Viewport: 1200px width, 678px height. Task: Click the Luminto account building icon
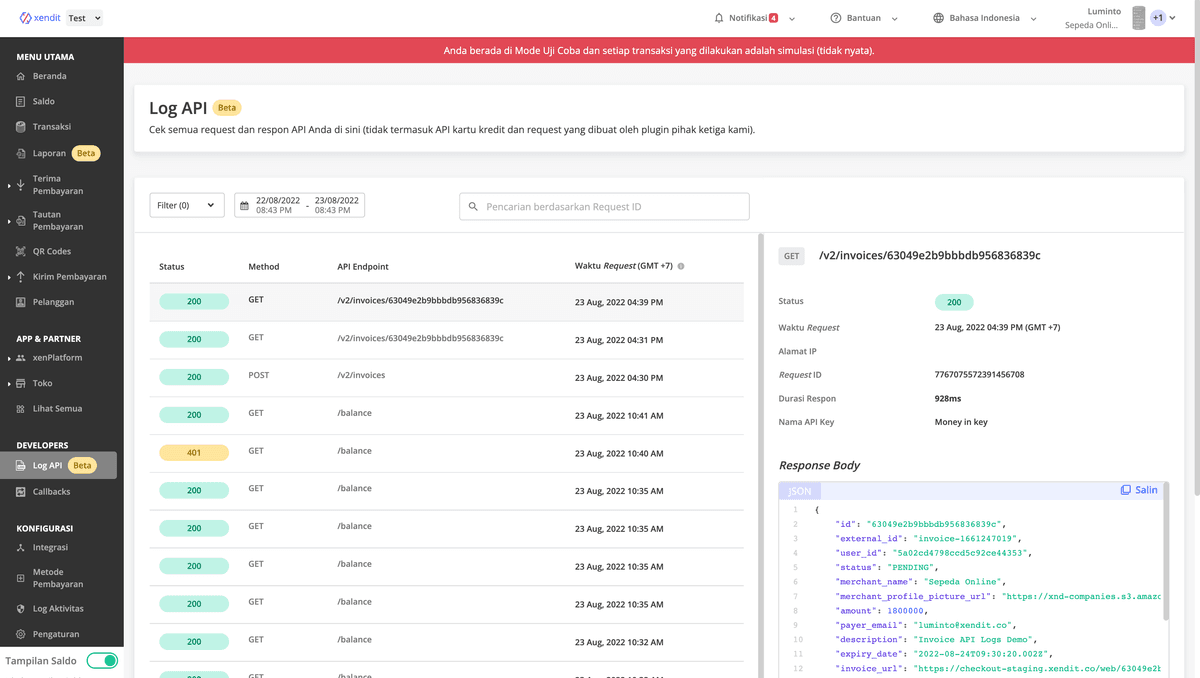pyautogui.click(x=1138, y=18)
